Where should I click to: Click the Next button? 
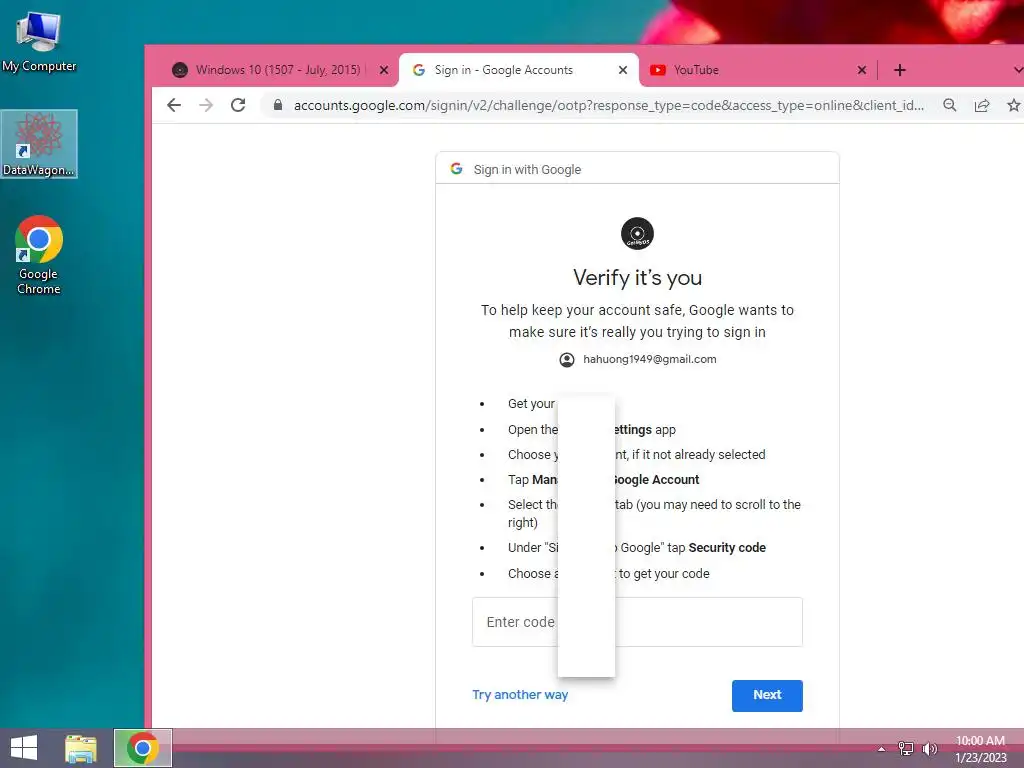coord(767,696)
